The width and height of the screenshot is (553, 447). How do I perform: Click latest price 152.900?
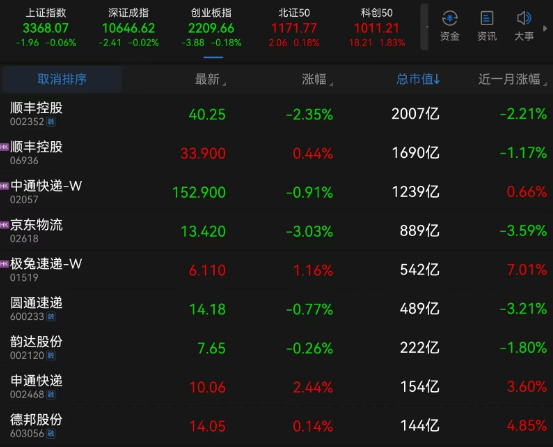tap(199, 193)
